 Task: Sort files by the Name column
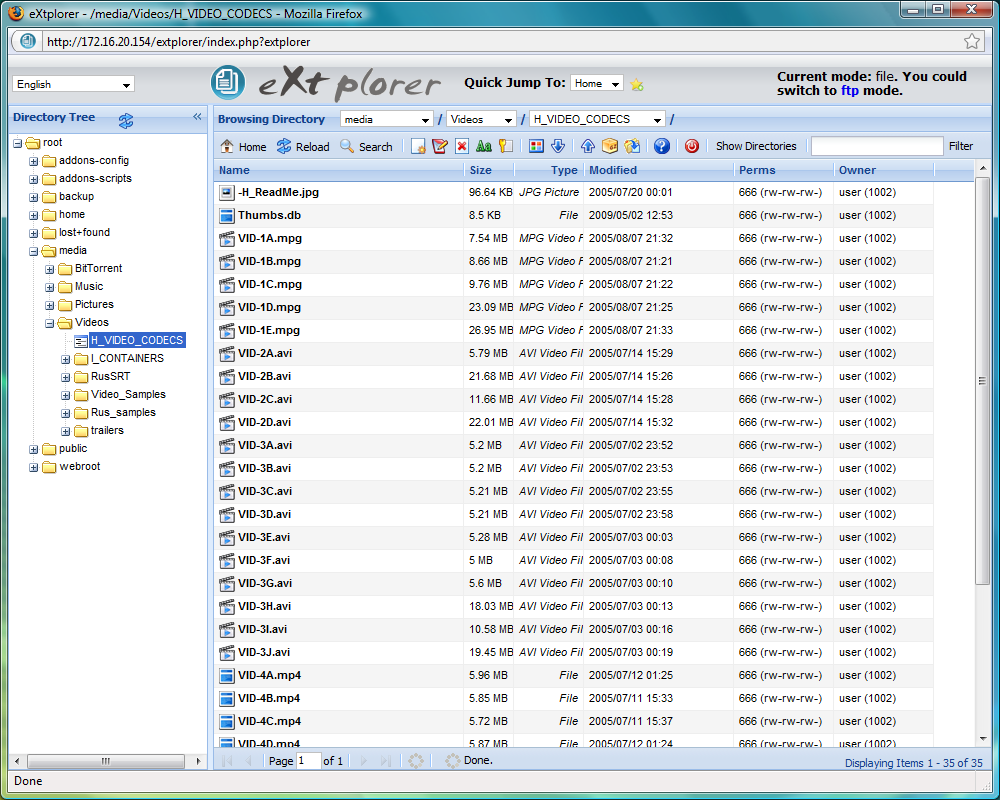tap(338, 170)
